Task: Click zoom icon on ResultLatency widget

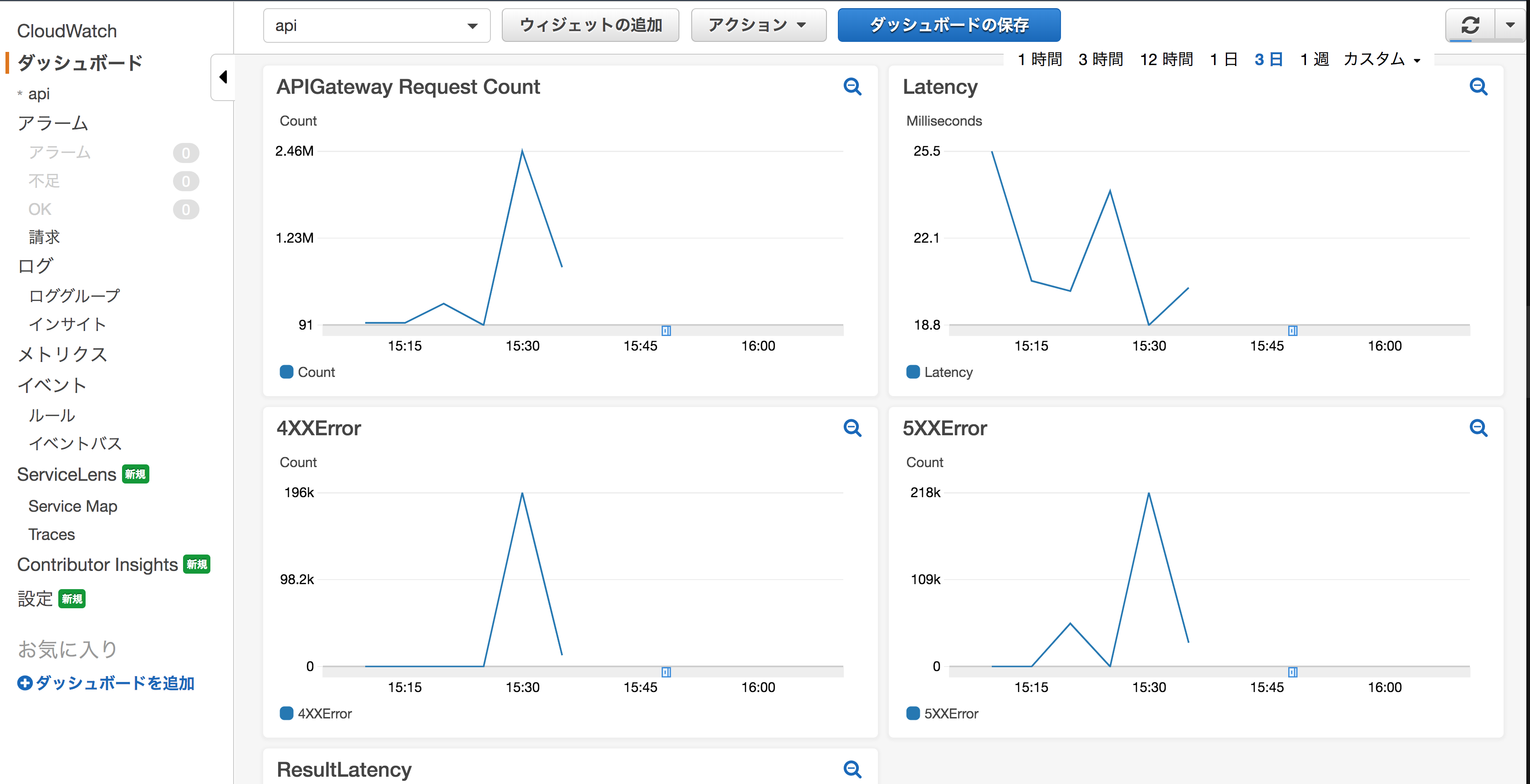Action: 852,769
